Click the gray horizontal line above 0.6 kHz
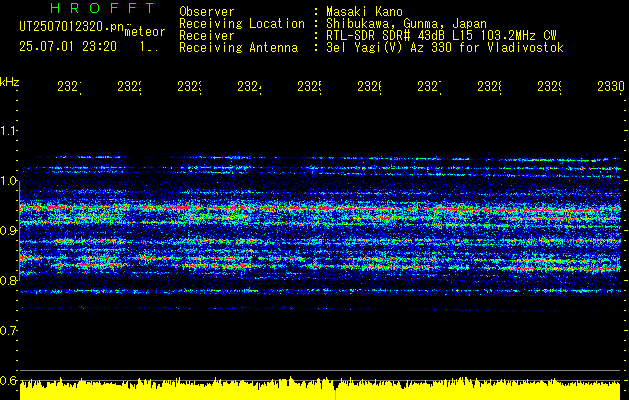Image resolution: width=629 pixels, height=400 pixels. click(x=320, y=370)
